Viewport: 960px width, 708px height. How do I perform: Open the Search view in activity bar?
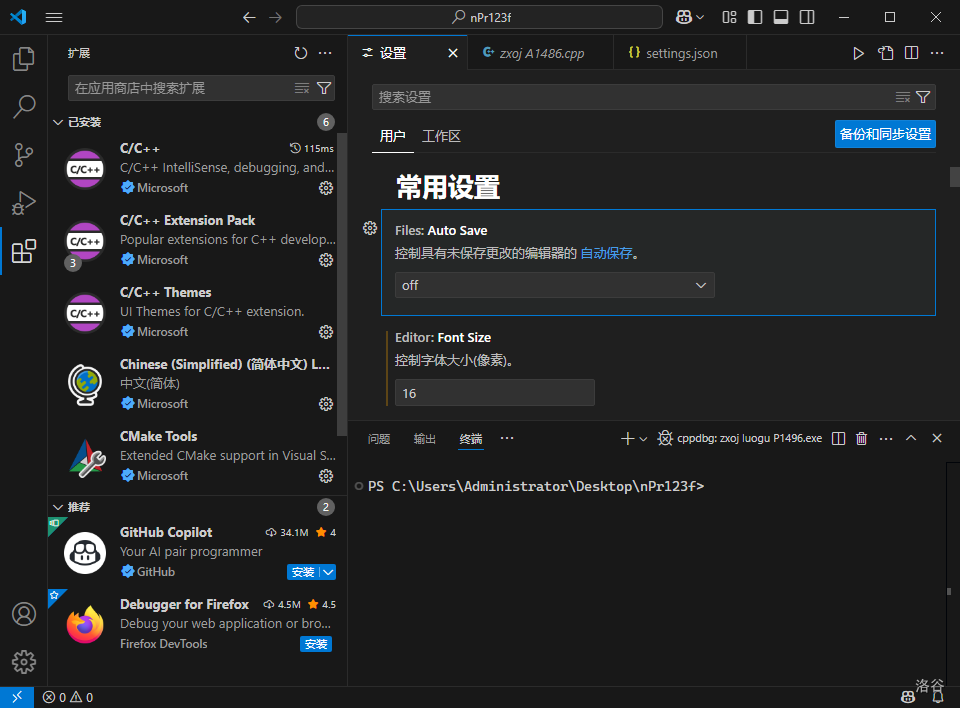click(24, 107)
